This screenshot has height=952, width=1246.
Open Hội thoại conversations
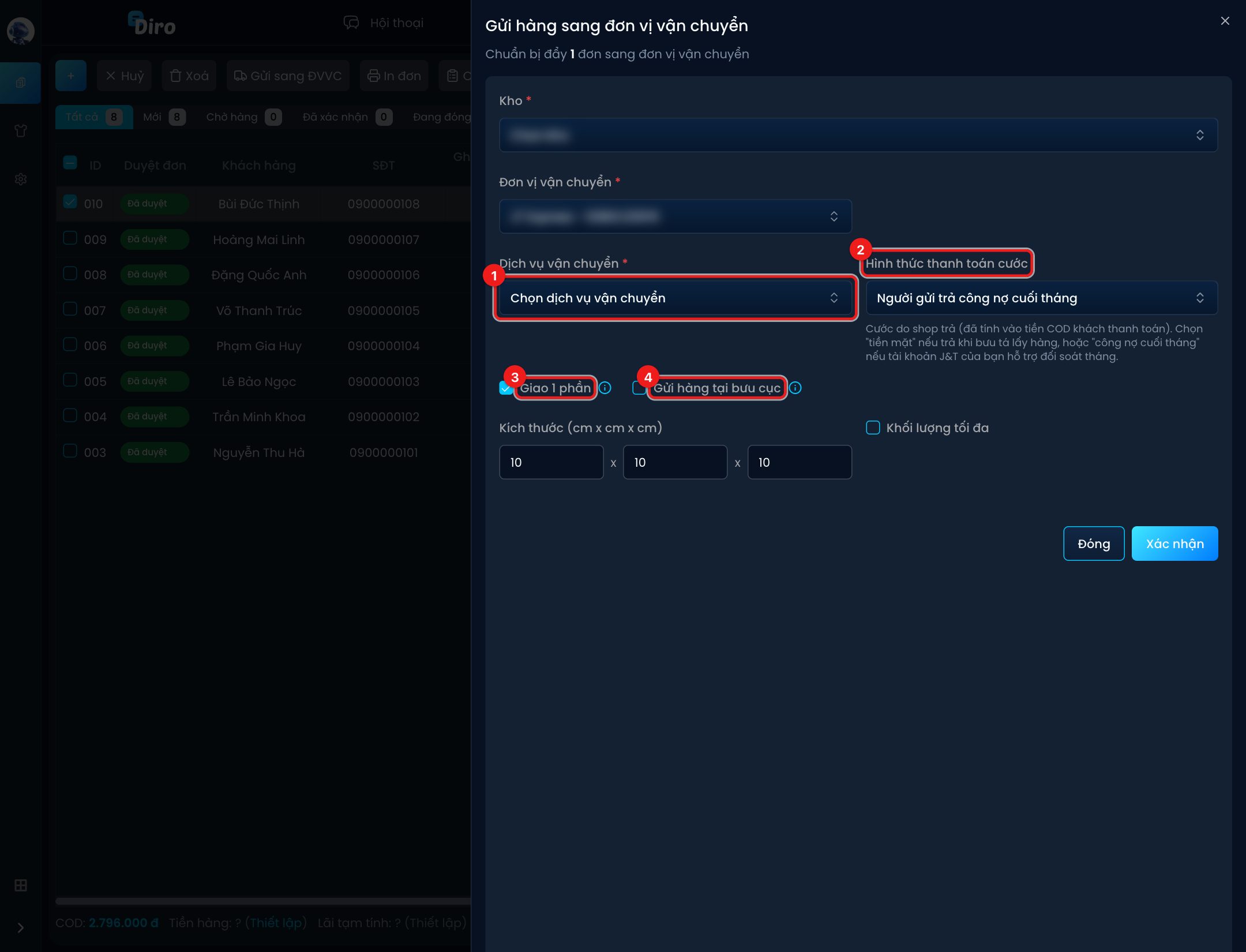pyautogui.click(x=384, y=23)
